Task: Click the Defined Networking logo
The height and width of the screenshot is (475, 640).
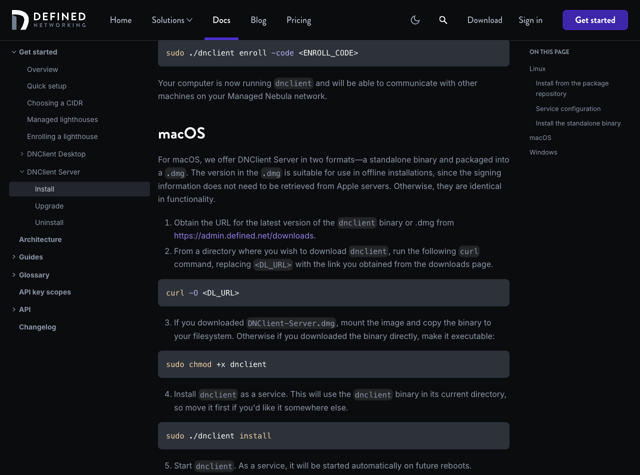Action: point(49,20)
